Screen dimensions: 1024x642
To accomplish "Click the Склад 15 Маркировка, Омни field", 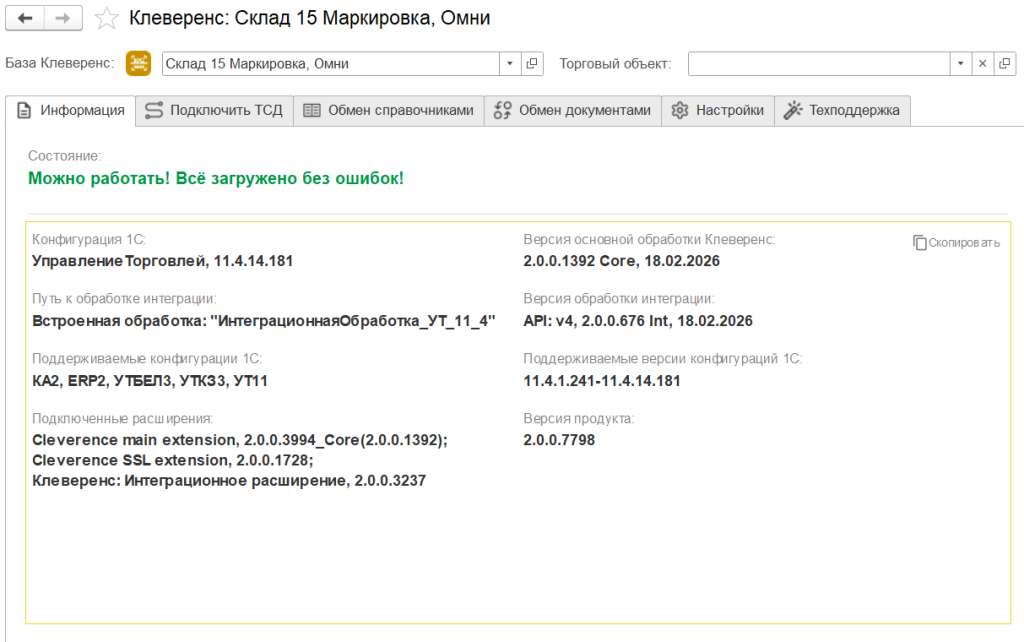I will 331,63.
